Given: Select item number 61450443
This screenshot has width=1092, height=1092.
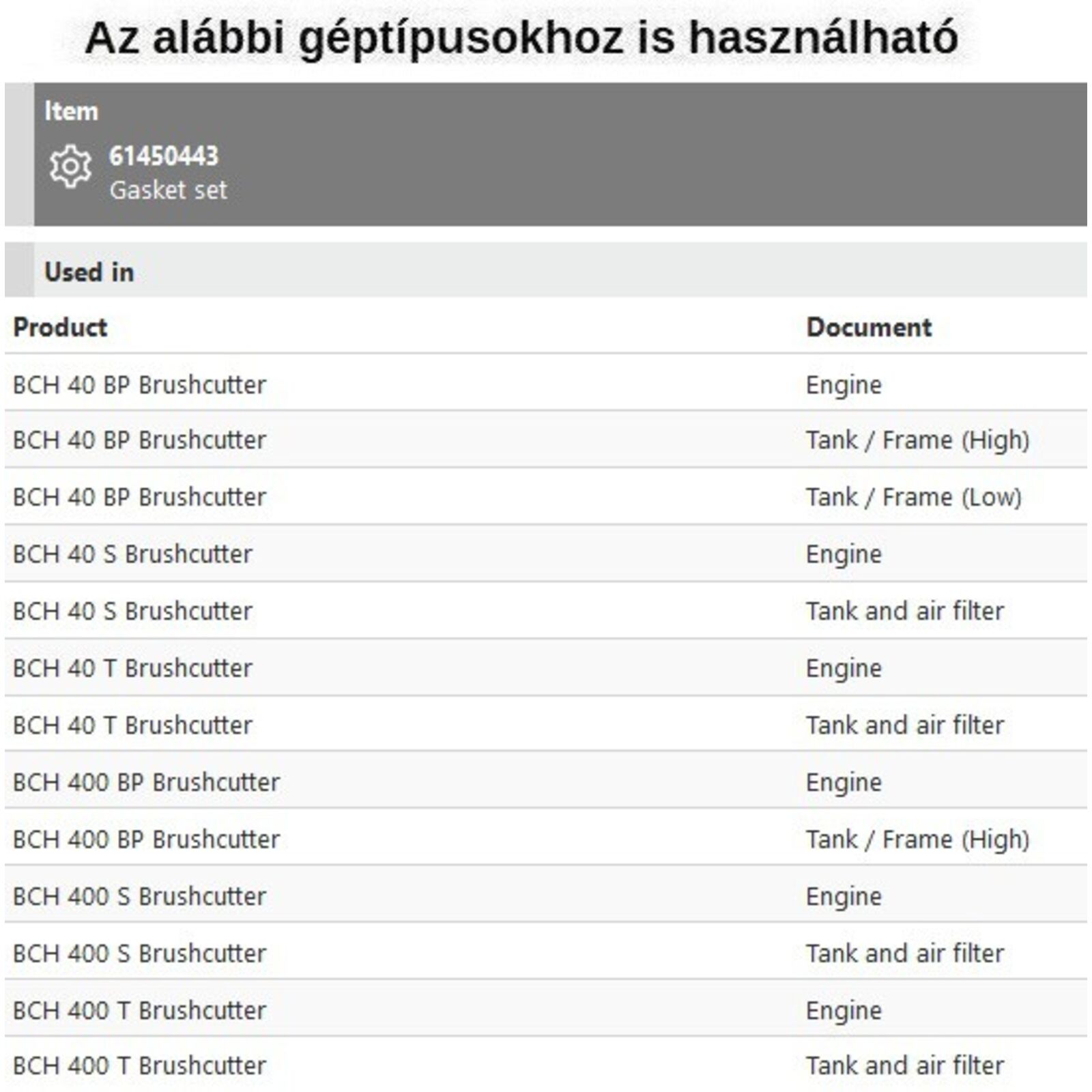Looking at the screenshot, I should [x=164, y=156].
